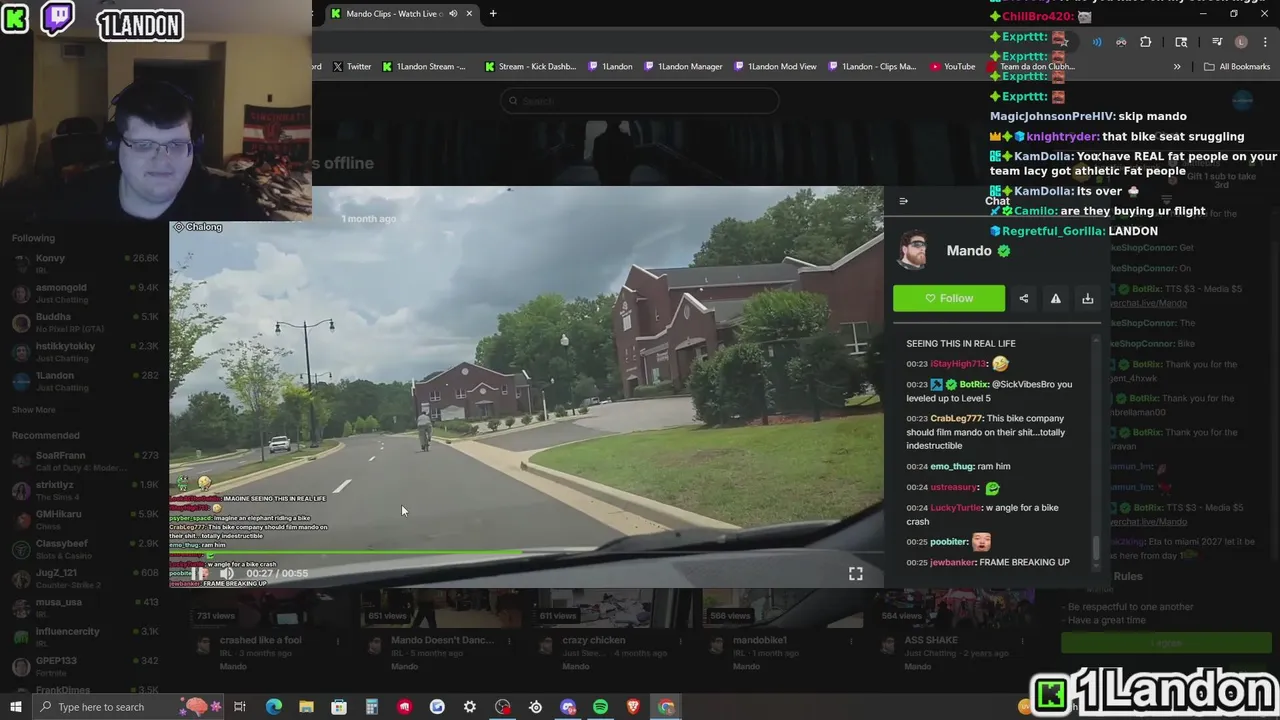Open the 1Landon - Clips Manager bookmark

pos(871,66)
